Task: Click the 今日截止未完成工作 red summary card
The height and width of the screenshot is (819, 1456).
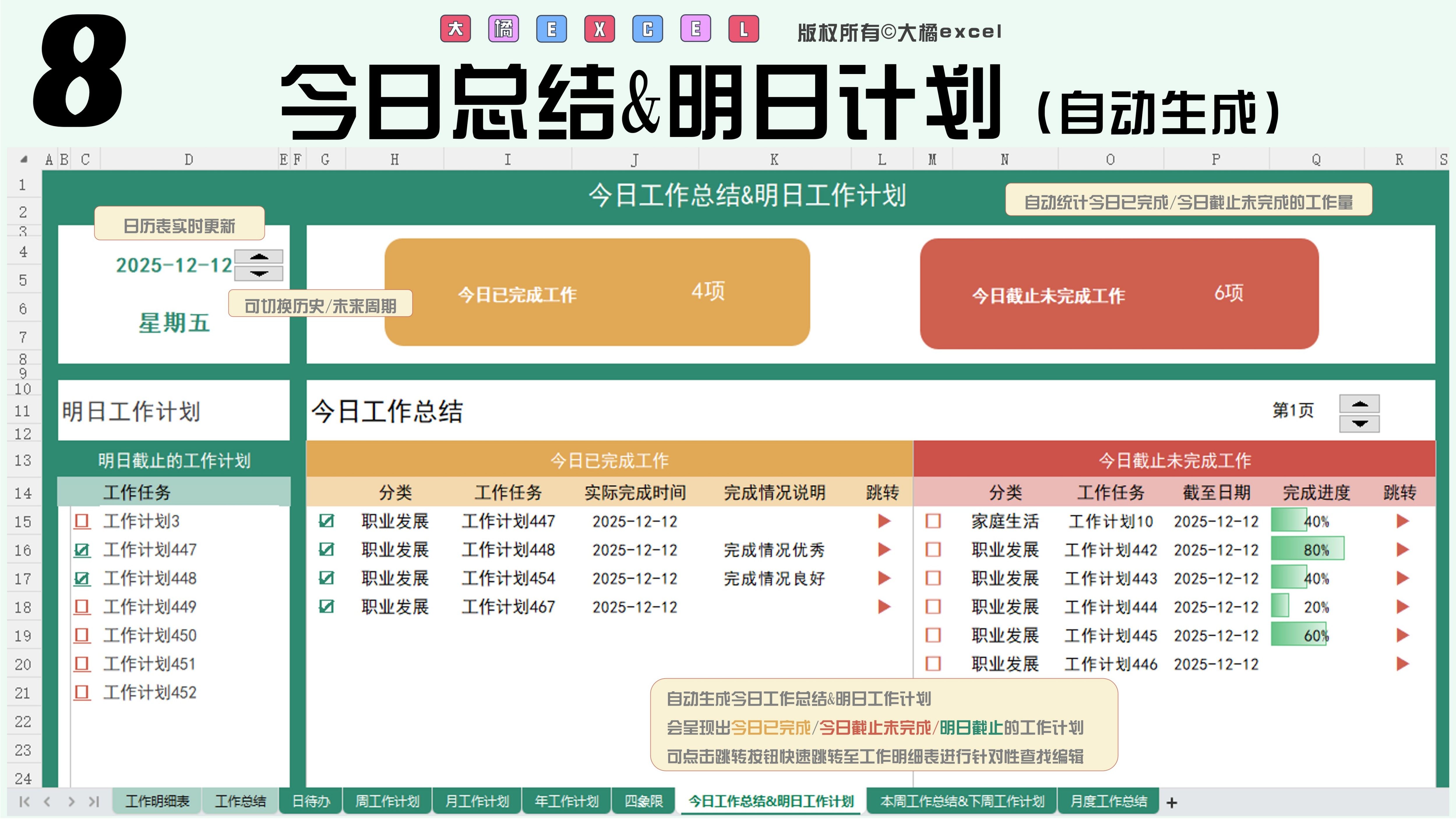Action: [1119, 294]
